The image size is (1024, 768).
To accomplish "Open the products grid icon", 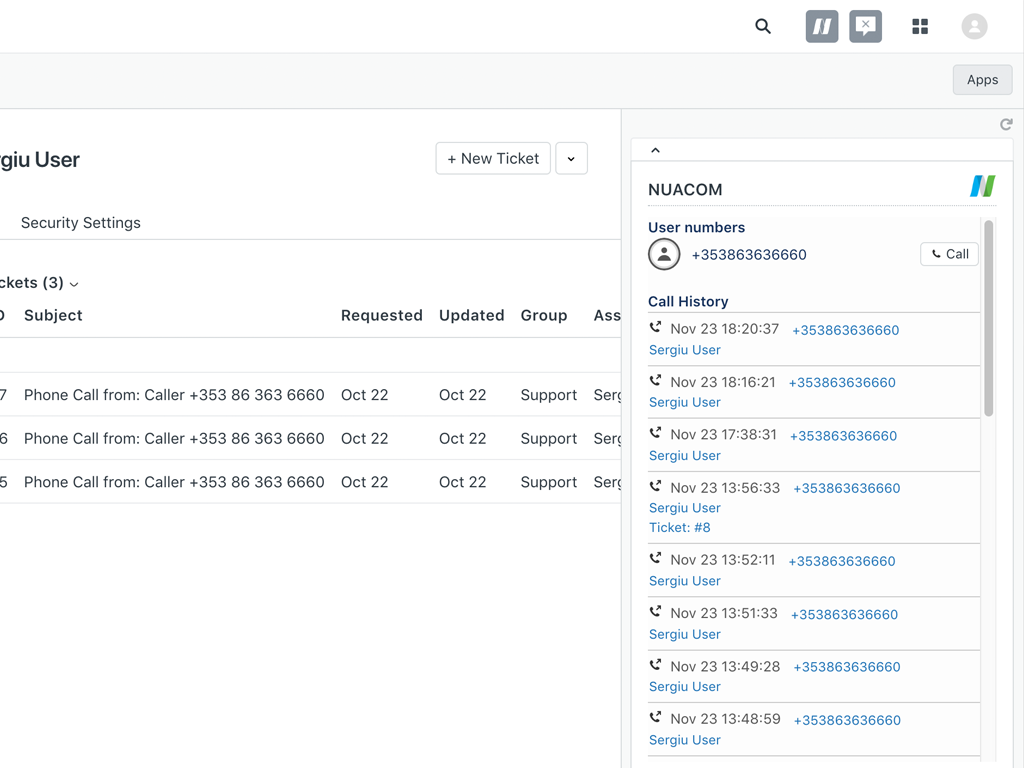I will (x=920, y=27).
